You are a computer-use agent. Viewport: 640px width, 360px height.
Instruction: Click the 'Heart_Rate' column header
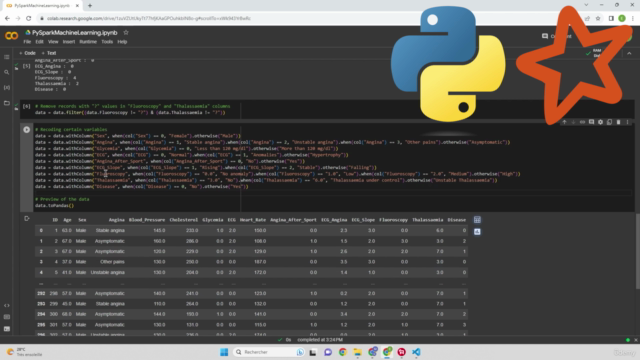(x=253, y=220)
